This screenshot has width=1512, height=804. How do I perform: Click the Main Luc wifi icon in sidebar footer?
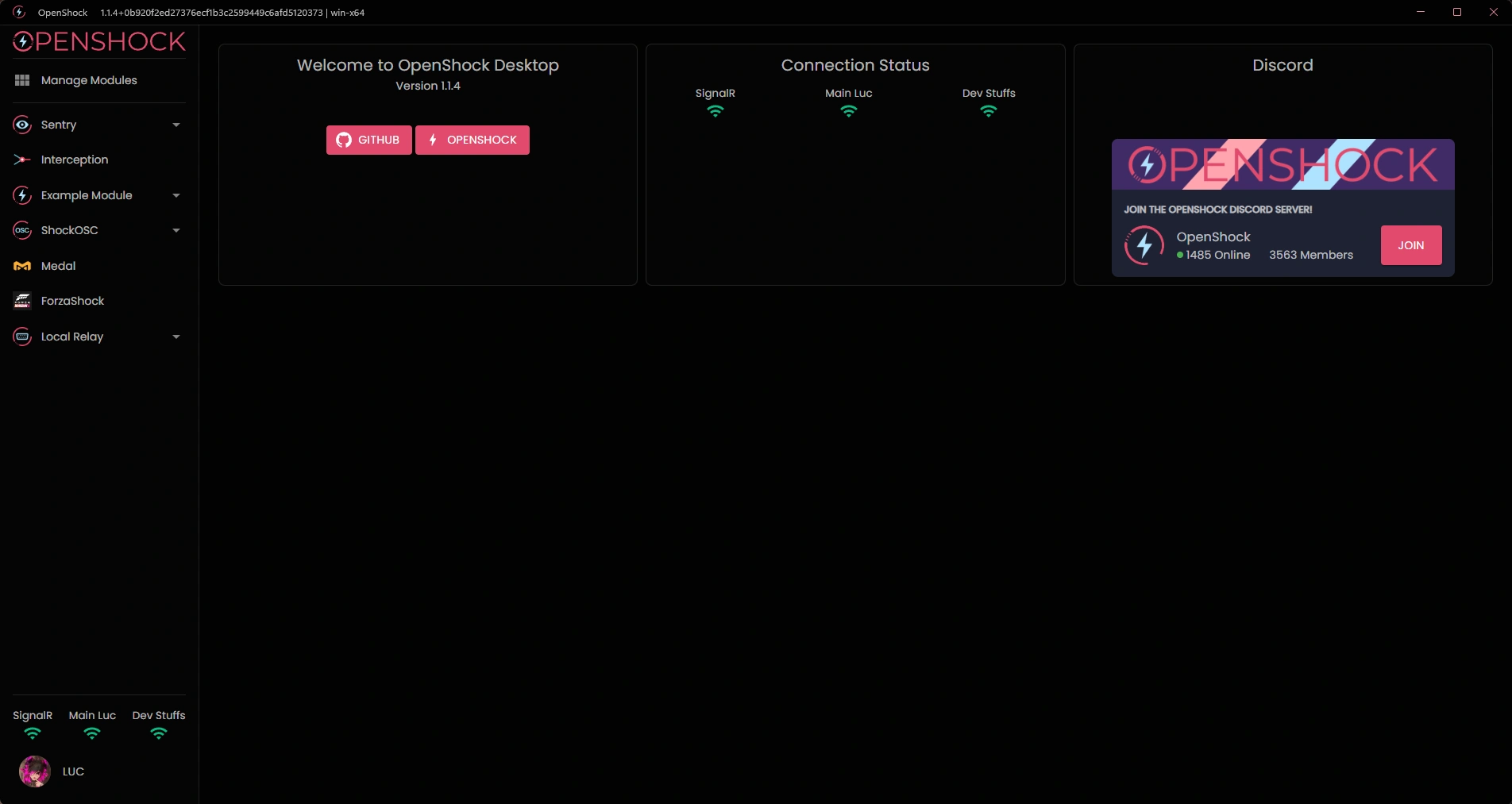[92, 733]
